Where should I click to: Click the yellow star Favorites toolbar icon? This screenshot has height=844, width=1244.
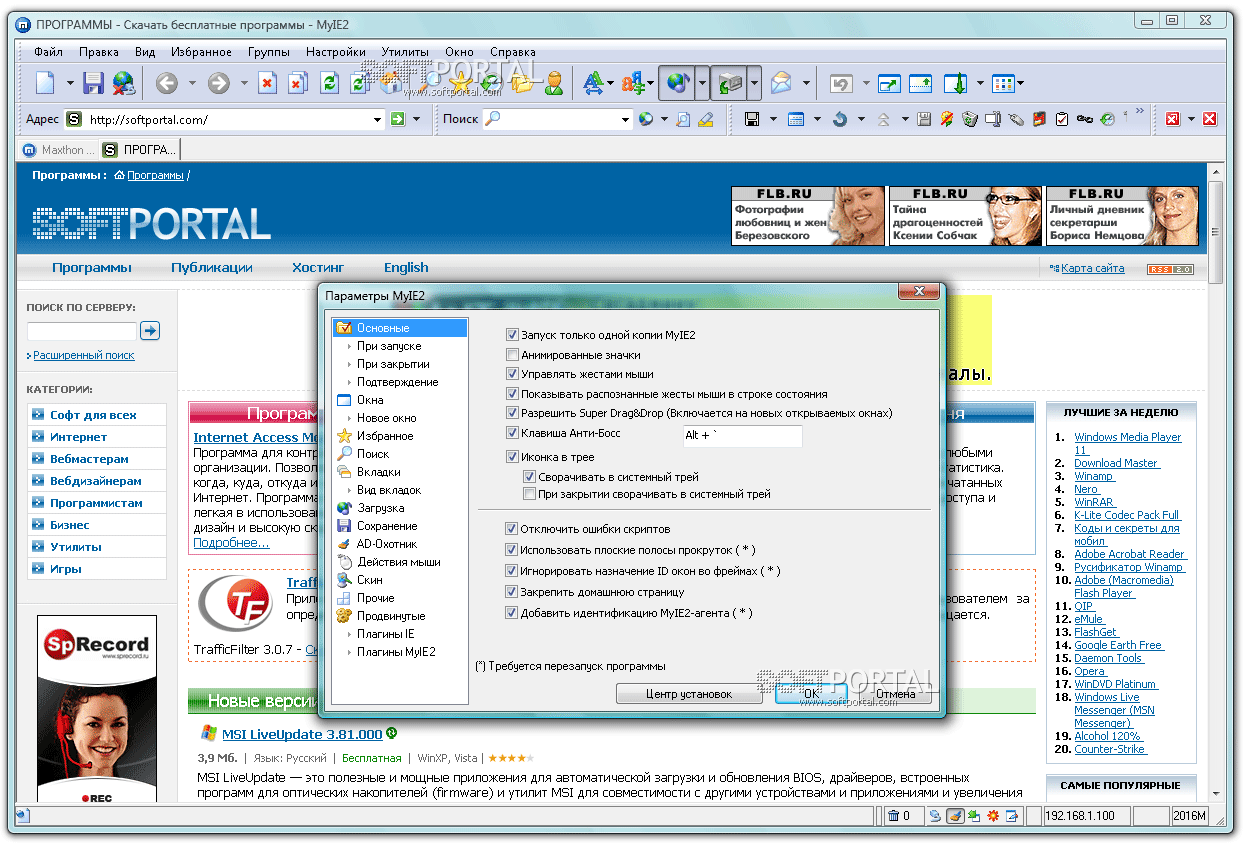click(461, 84)
